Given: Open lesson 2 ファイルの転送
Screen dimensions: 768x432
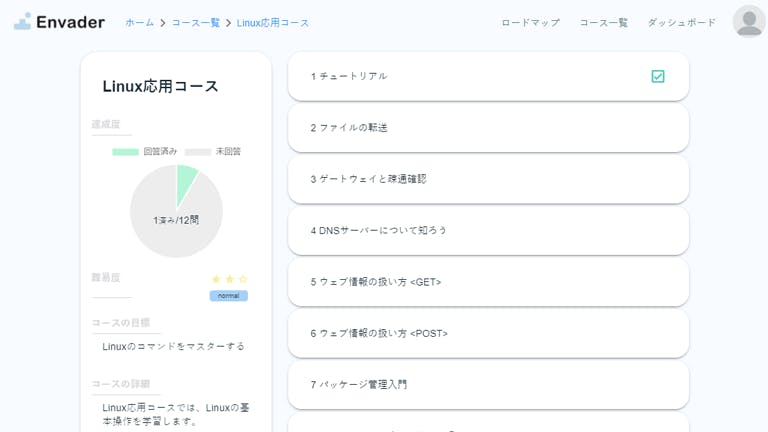Looking at the screenshot, I should [x=488, y=128].
